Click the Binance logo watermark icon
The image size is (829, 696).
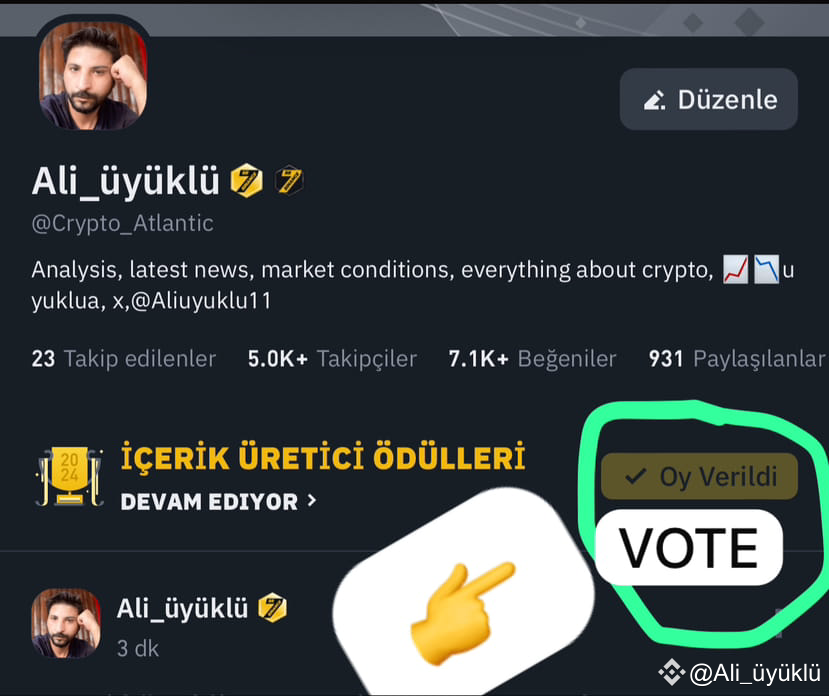(671, 672)
